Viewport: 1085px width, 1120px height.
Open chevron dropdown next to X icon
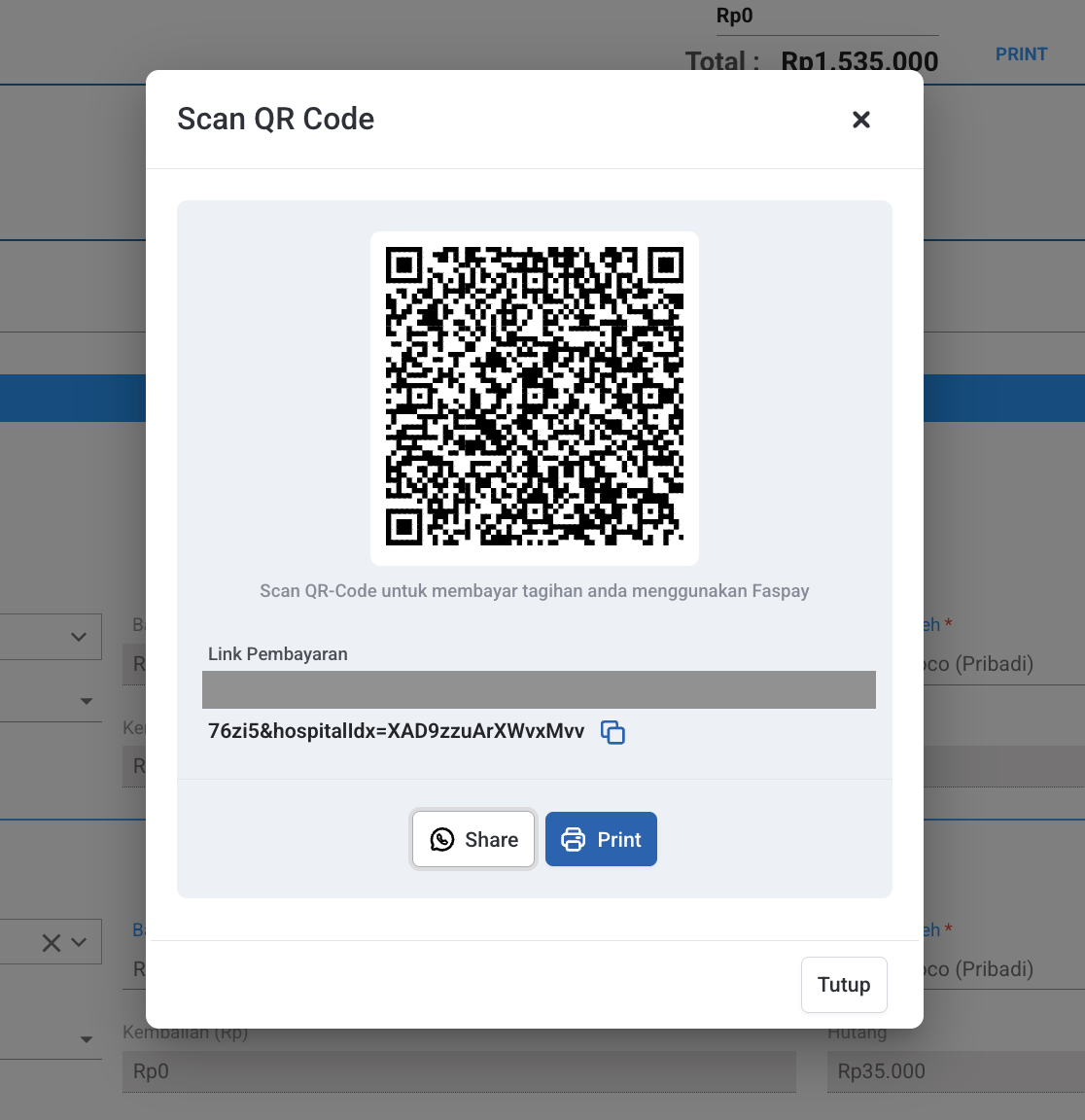tap(80, 942)
